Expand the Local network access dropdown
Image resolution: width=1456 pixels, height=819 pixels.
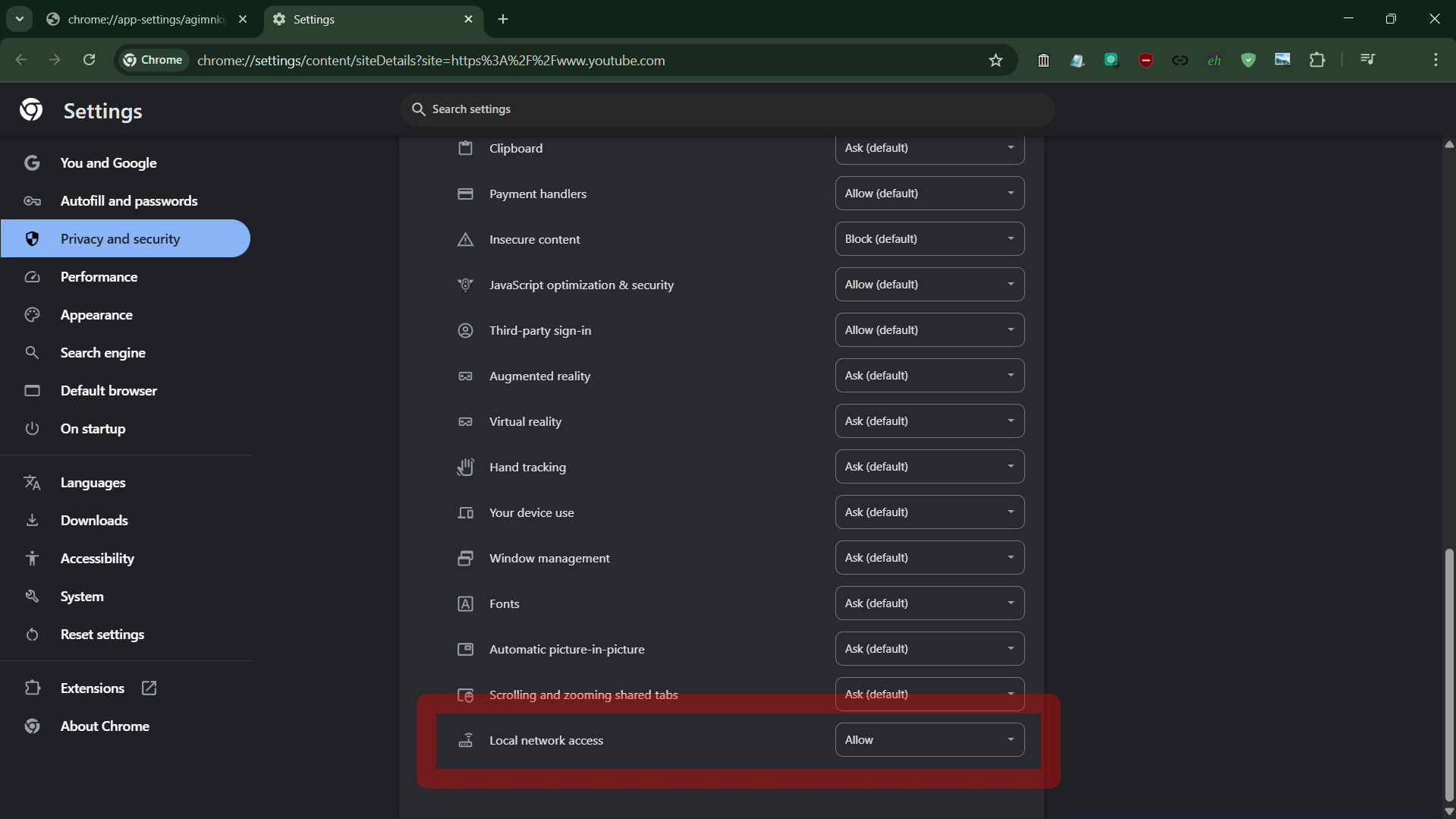(x=929, y=740)
